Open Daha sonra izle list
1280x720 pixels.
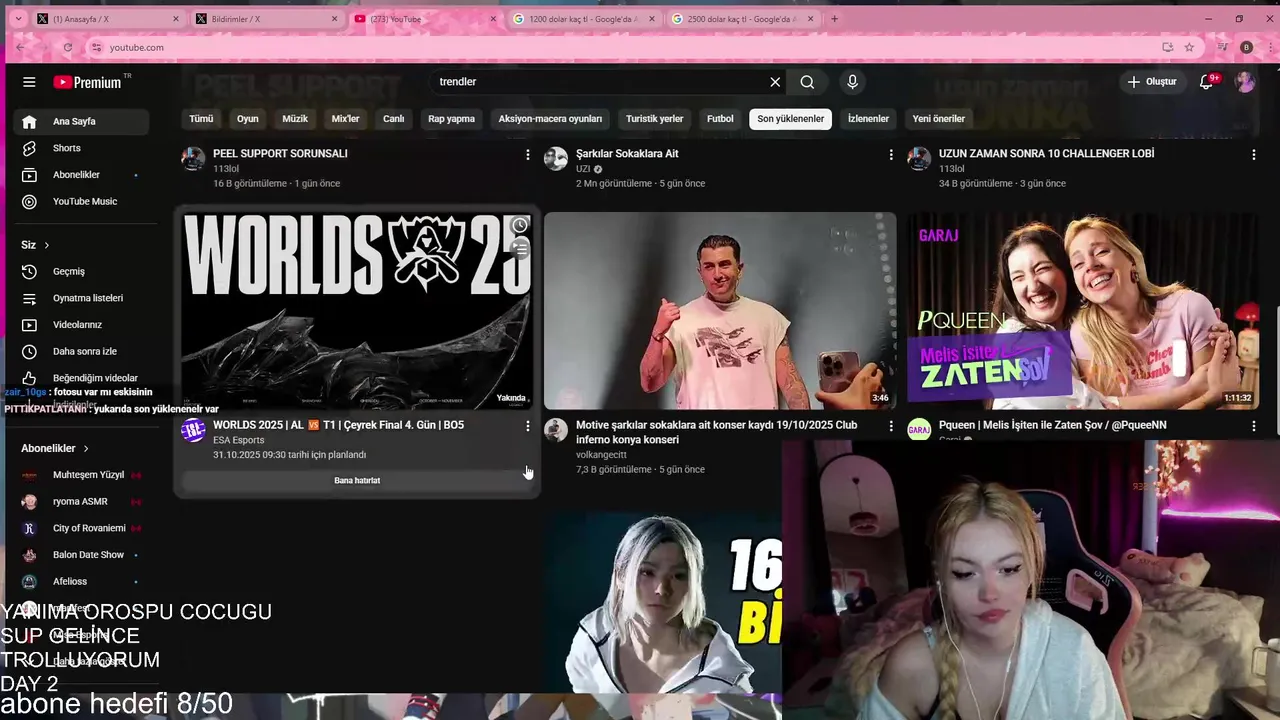(81, 352)
